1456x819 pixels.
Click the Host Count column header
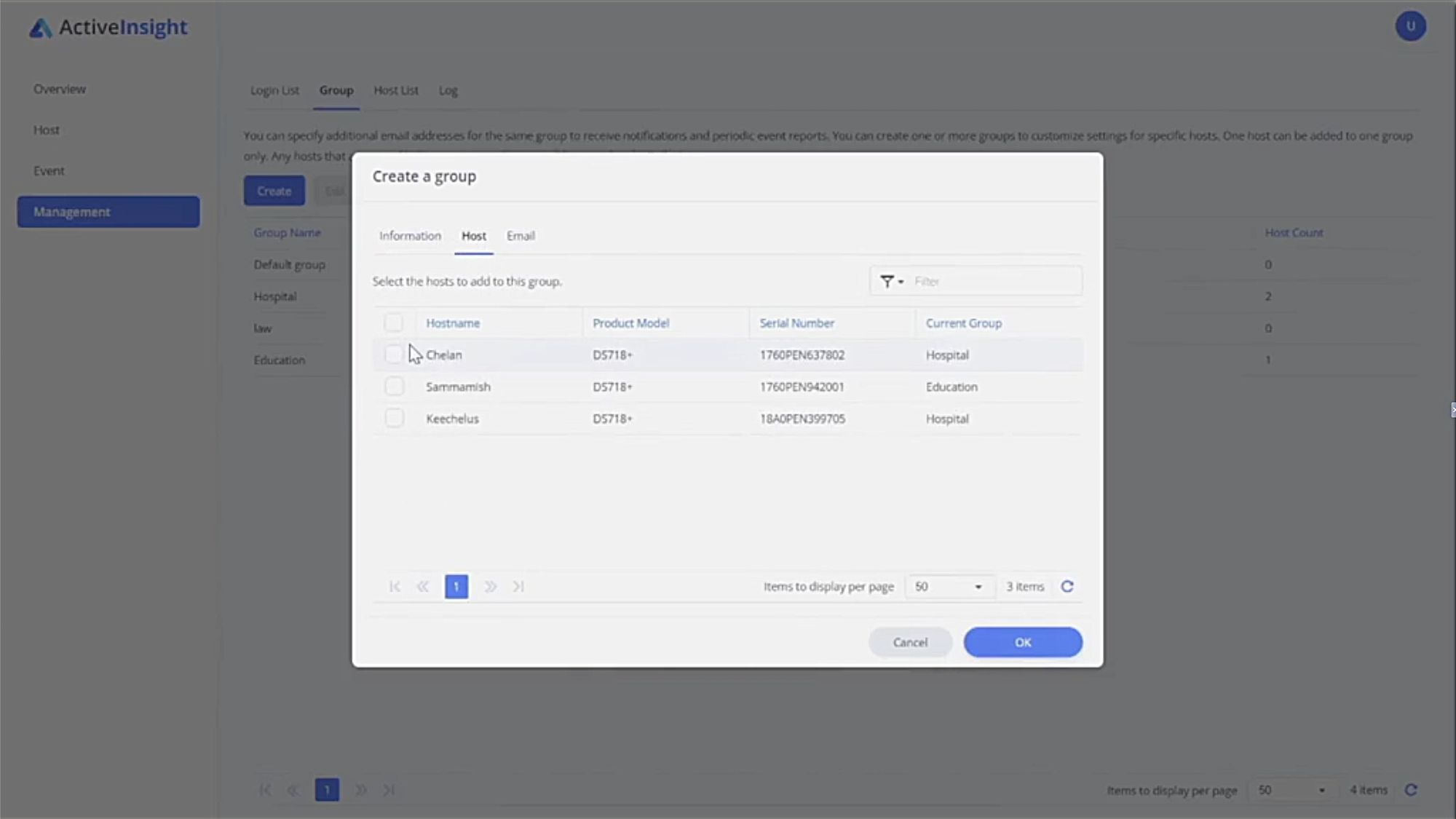1294,232
